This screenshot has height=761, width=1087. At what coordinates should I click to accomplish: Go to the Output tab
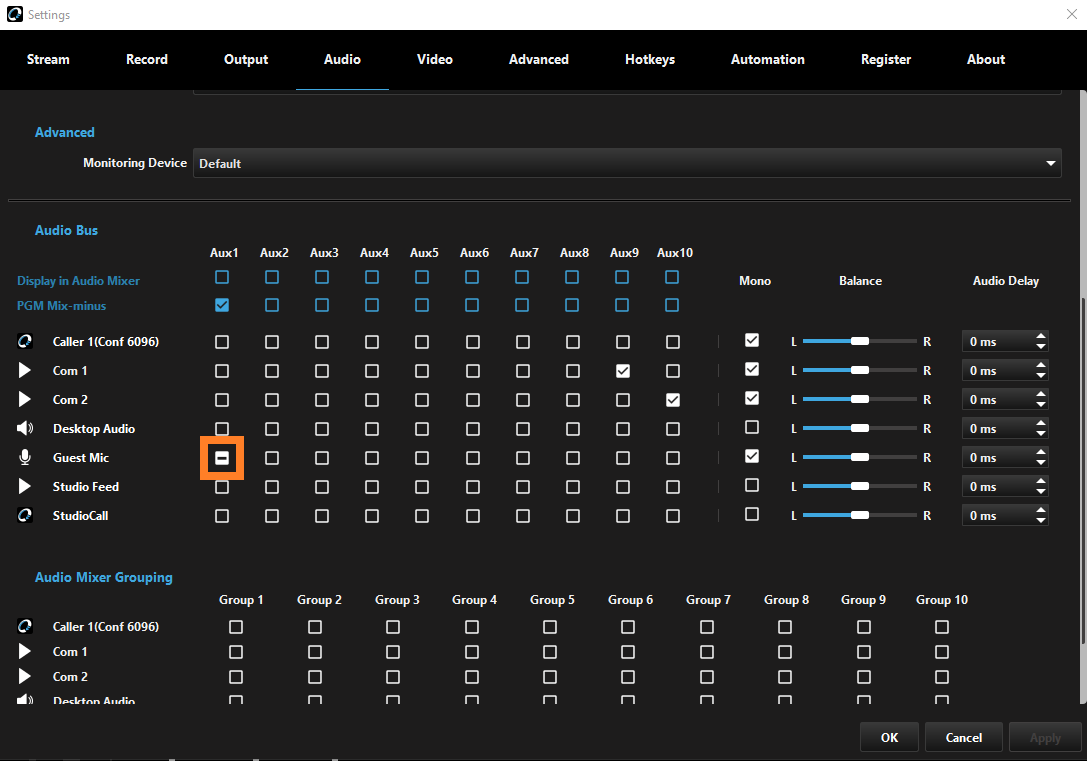pyautogui.click(x=245, y=60)
